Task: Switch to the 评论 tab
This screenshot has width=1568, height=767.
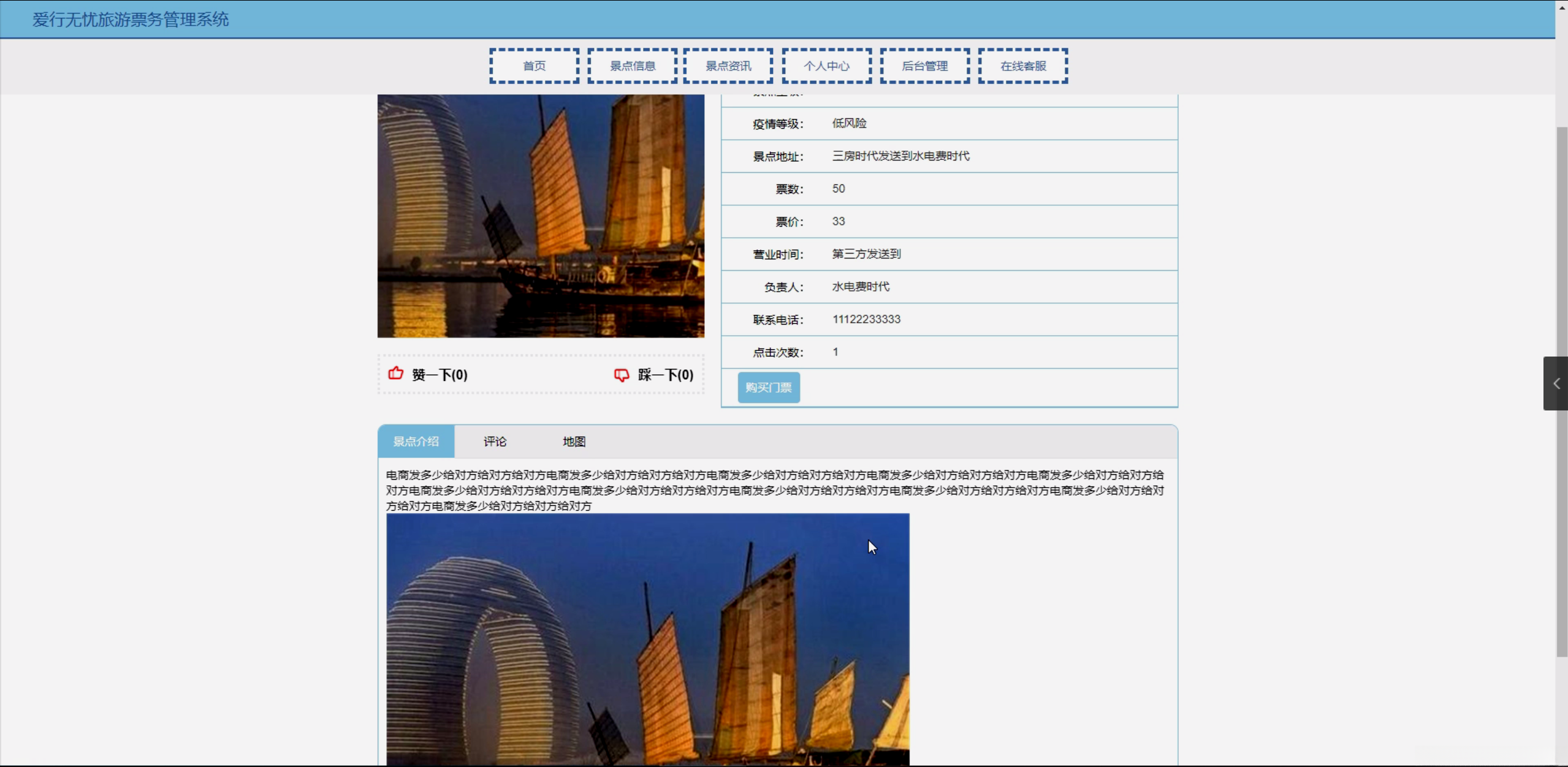Action: coord(495,441)
